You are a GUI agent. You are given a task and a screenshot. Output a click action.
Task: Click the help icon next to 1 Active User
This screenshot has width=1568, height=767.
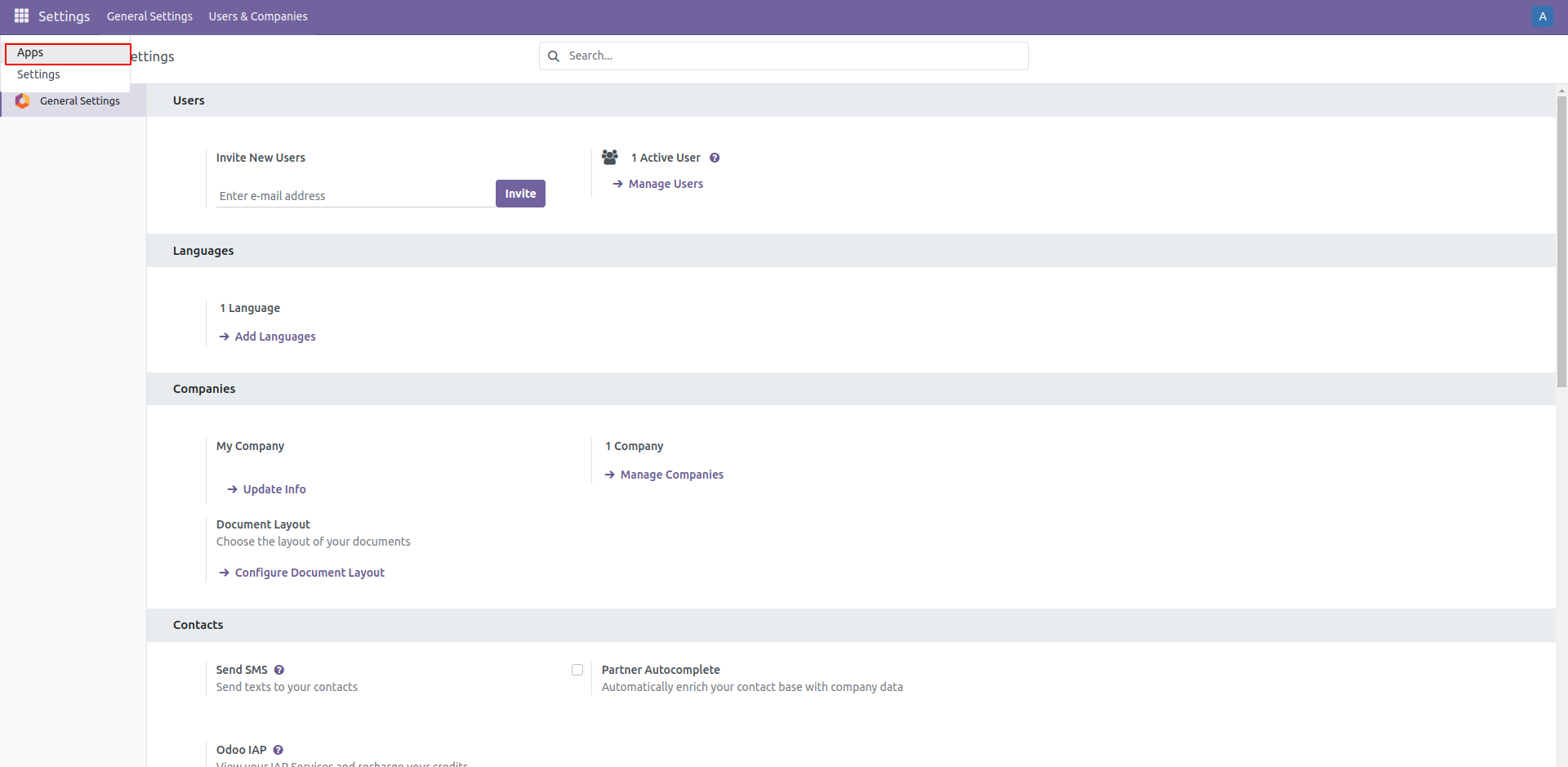715,157
